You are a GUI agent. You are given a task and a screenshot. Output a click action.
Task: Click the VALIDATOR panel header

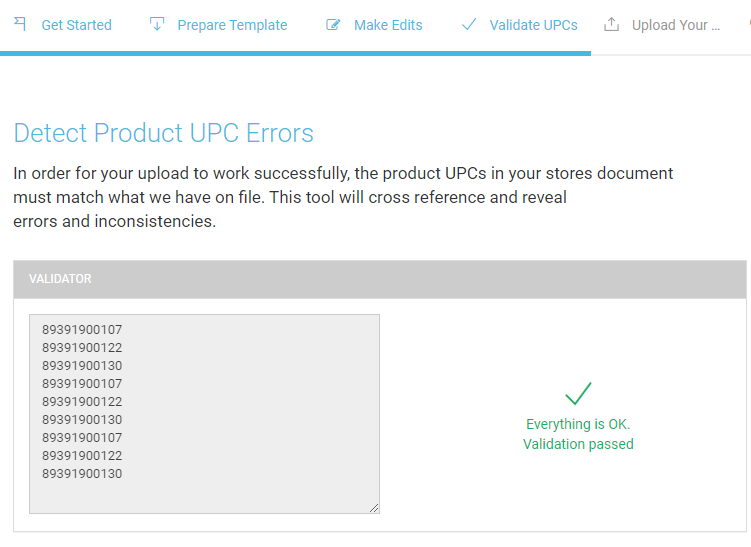(x=380, y=279)
